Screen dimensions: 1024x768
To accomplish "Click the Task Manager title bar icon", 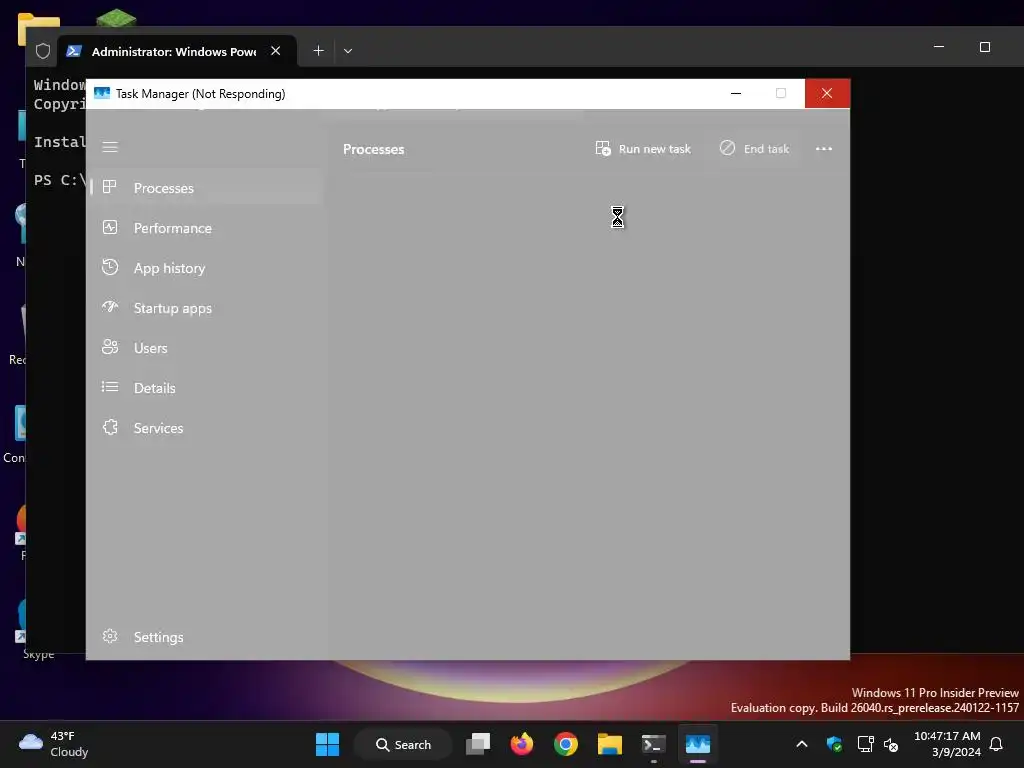I will point(102,93).
